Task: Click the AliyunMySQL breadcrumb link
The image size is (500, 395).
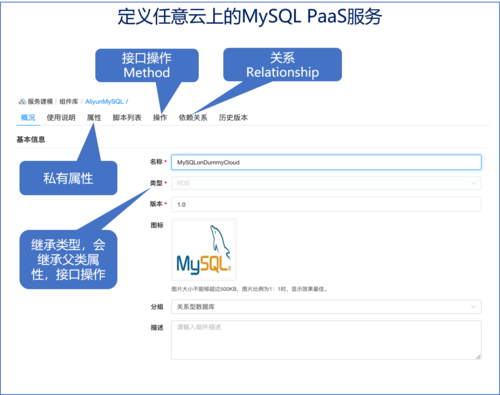Action: (x=104, y=101)
